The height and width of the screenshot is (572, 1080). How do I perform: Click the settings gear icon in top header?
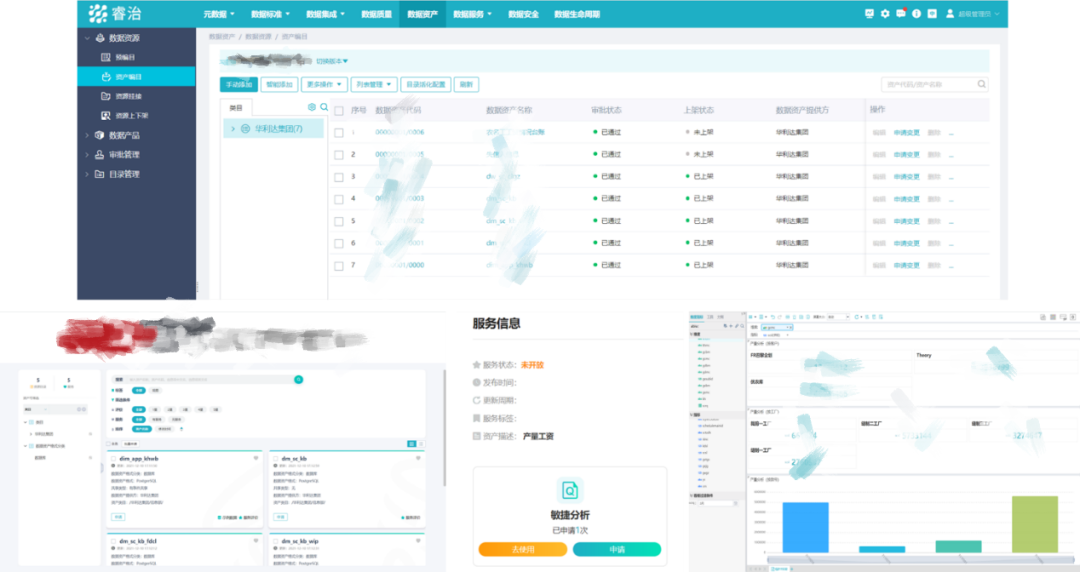(885, 14)
